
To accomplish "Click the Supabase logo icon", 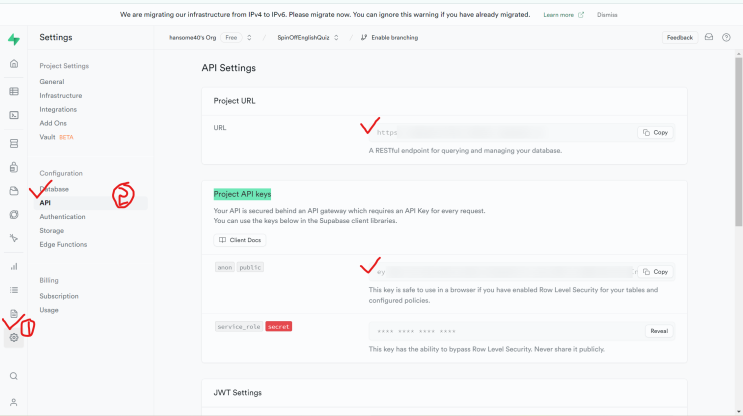I will click(x=13, y=39).
